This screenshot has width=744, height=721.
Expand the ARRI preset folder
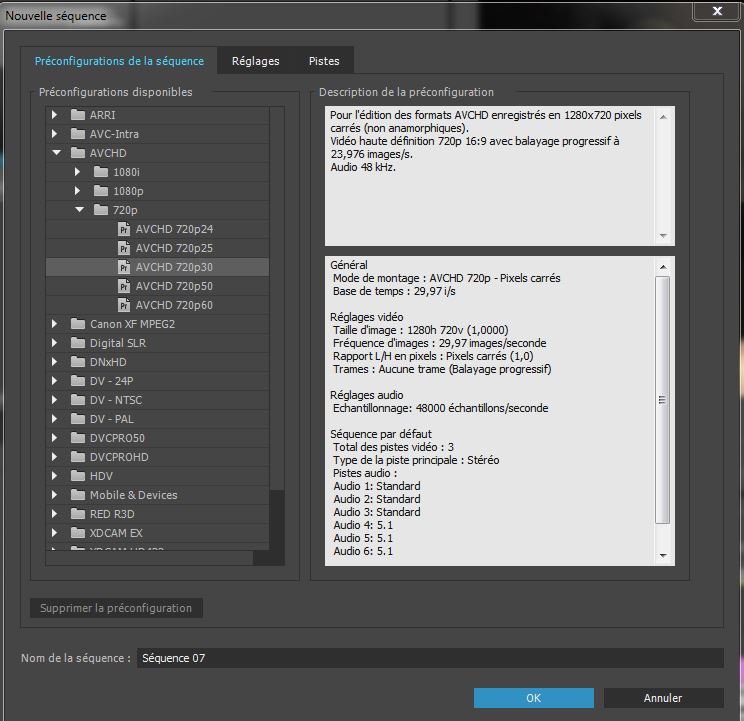tap(55, 115)
